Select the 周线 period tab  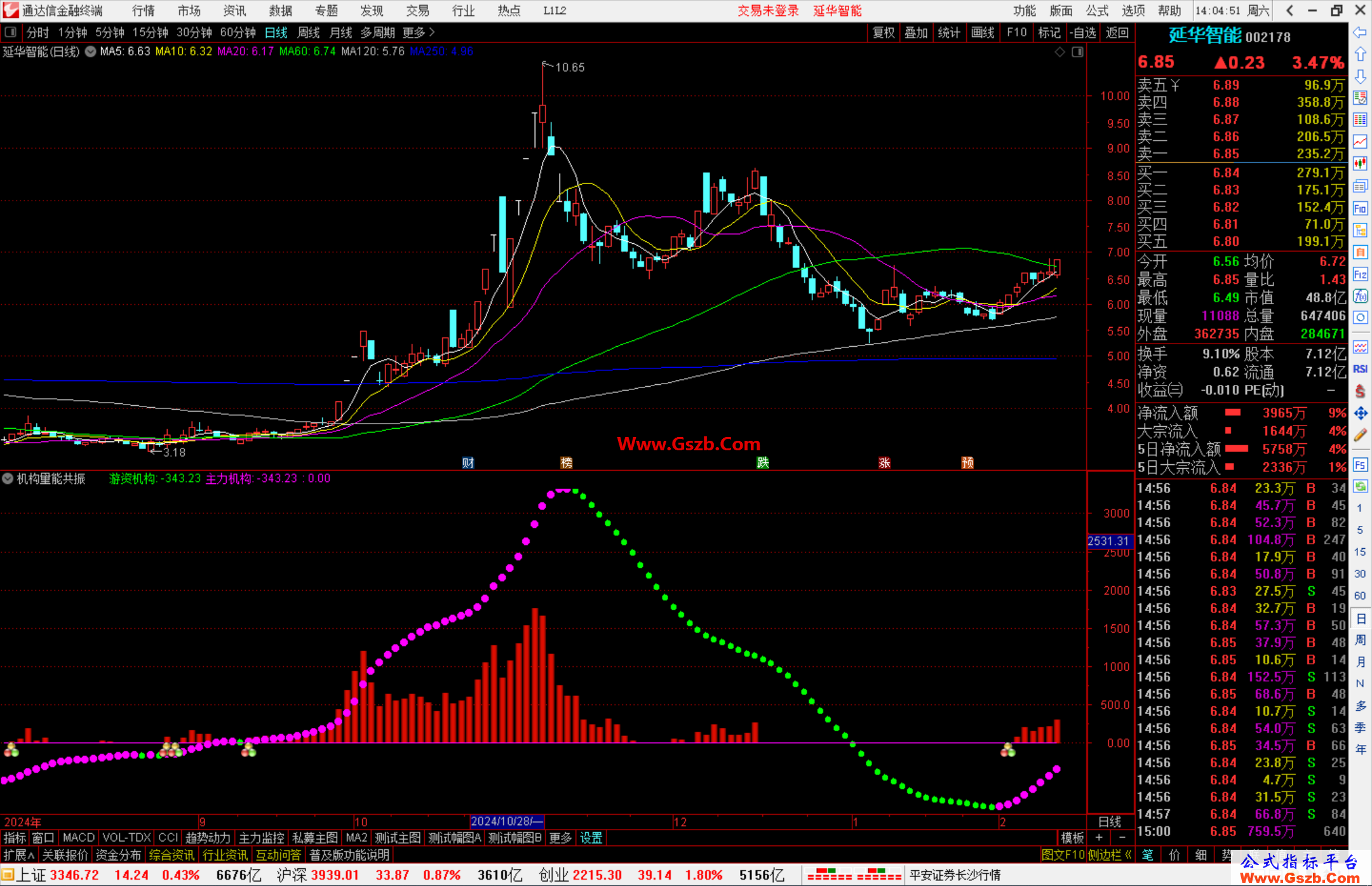308,32
